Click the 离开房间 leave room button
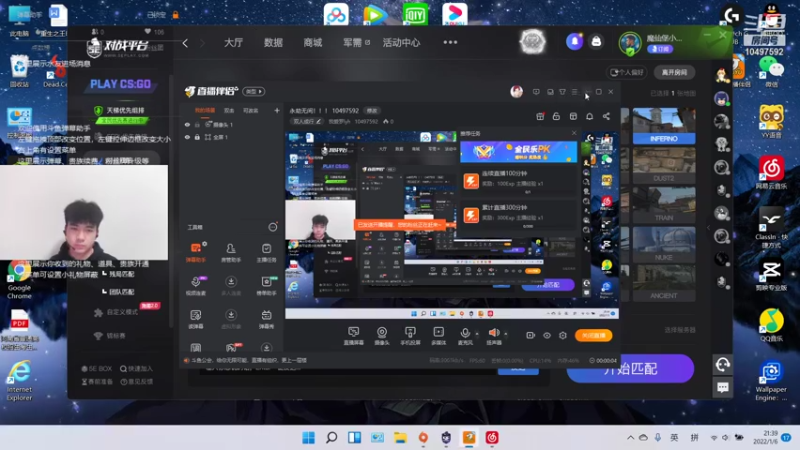 click(674, 72)
